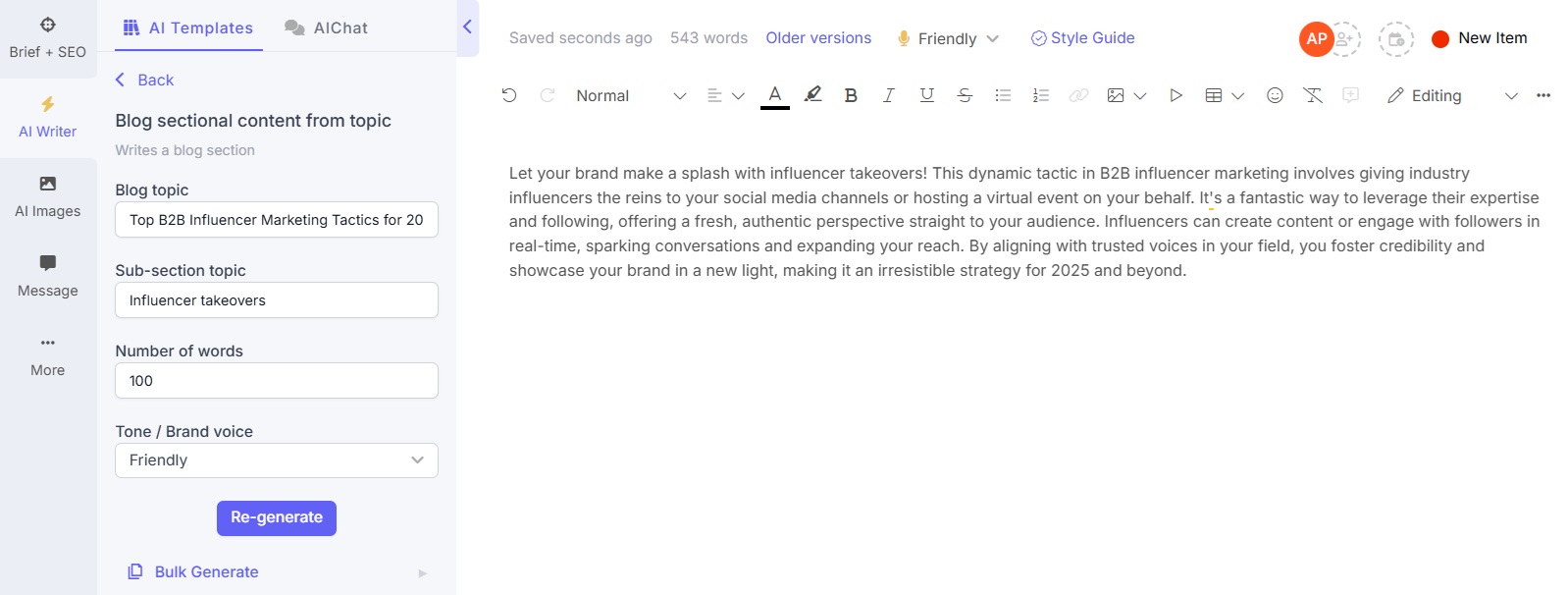Switch to the AI Templates tab
The image size is (1568, 595).
click(x=187, y=27)
